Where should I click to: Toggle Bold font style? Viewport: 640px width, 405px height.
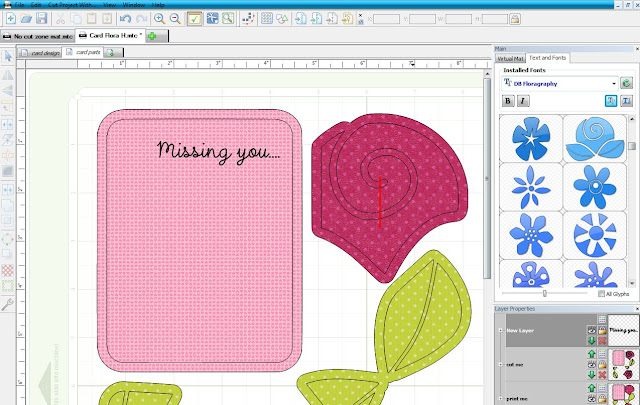[508, 100]
